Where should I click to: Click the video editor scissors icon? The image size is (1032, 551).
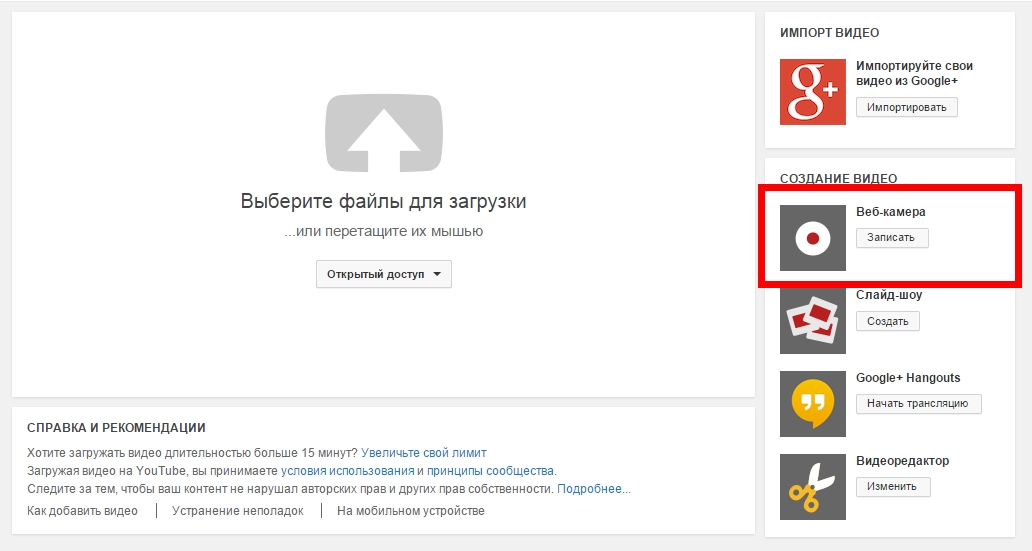tap(813, 486)
